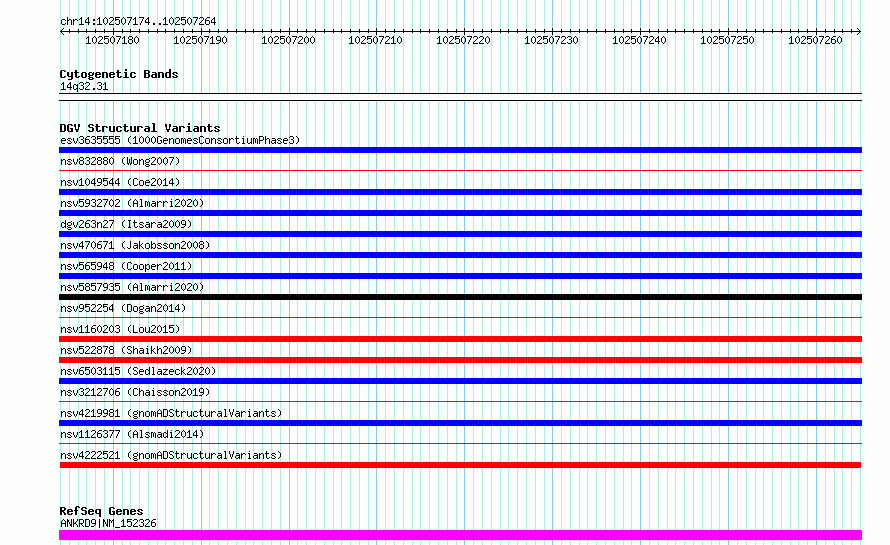Click the DGV Structural Variants track heading
Viewport: 890px width, 545px height.
click(x=140, y=128)
